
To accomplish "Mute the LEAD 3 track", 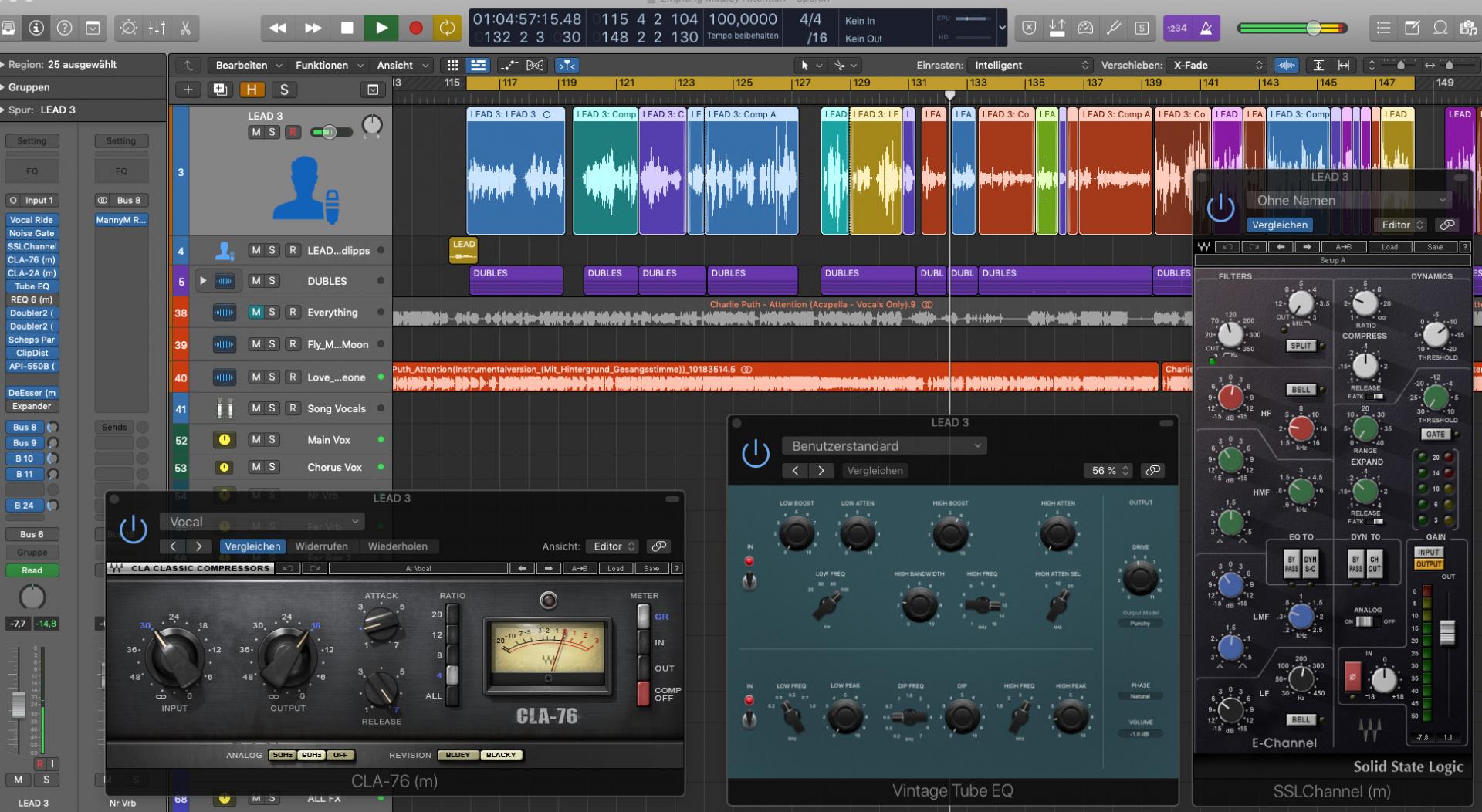I will 255,132.
